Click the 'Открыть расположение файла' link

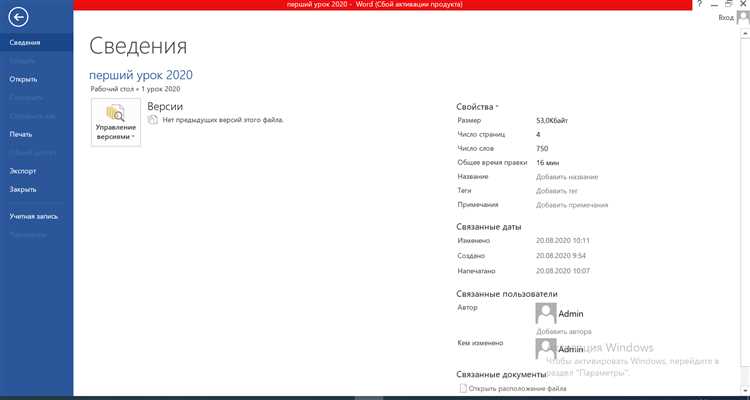[518, 389]
